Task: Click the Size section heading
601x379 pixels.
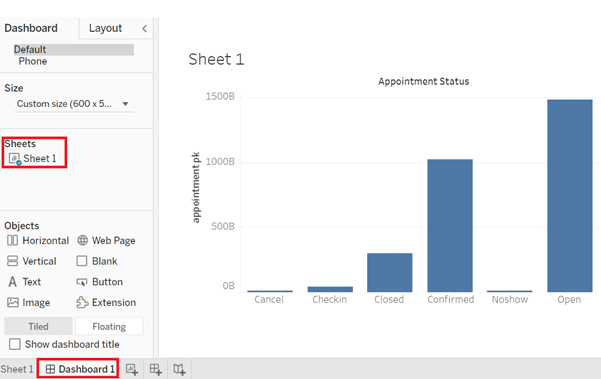Action: tap(14, 88)
